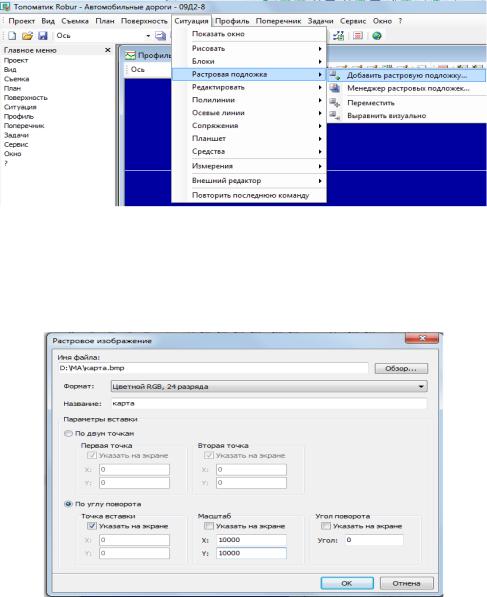Select the По углу поворота radio button
This screenshot has height=597, width=487.
(69, 504)
